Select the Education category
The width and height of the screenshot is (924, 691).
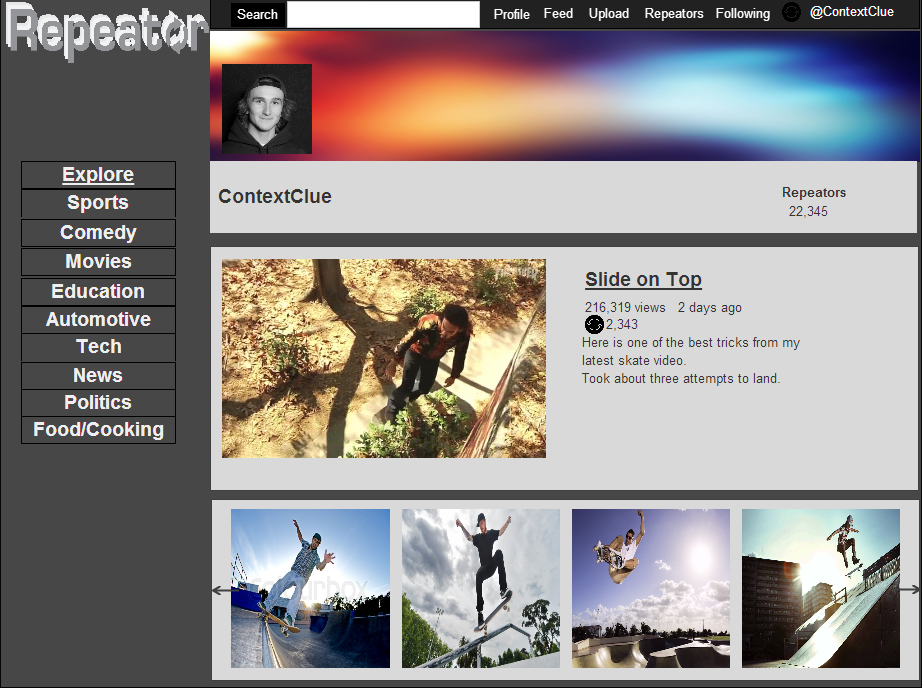click(98, 292)
